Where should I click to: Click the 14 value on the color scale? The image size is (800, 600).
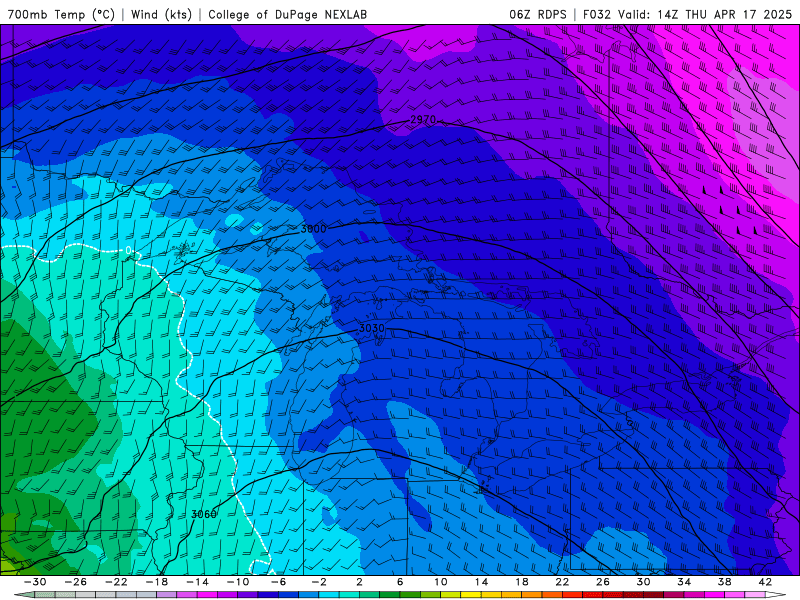click(x=481, y=582)
